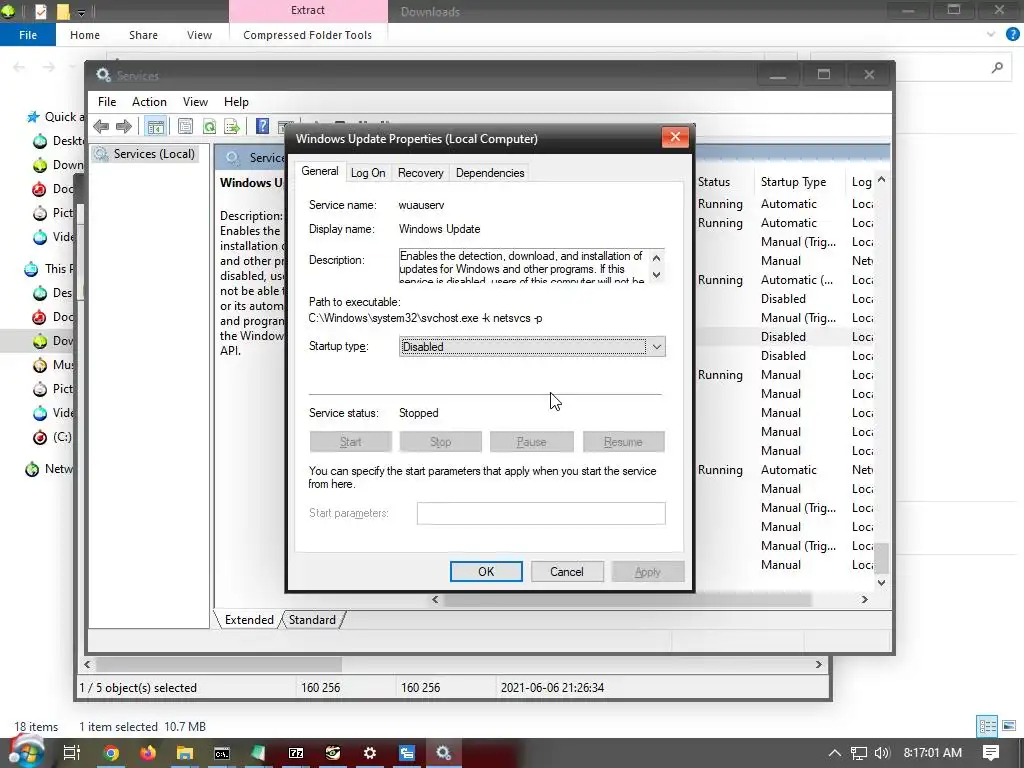The width and height of the screenshot is (1024, 768).
Task: Open the View menu in Services
Action: click(195, 102)
